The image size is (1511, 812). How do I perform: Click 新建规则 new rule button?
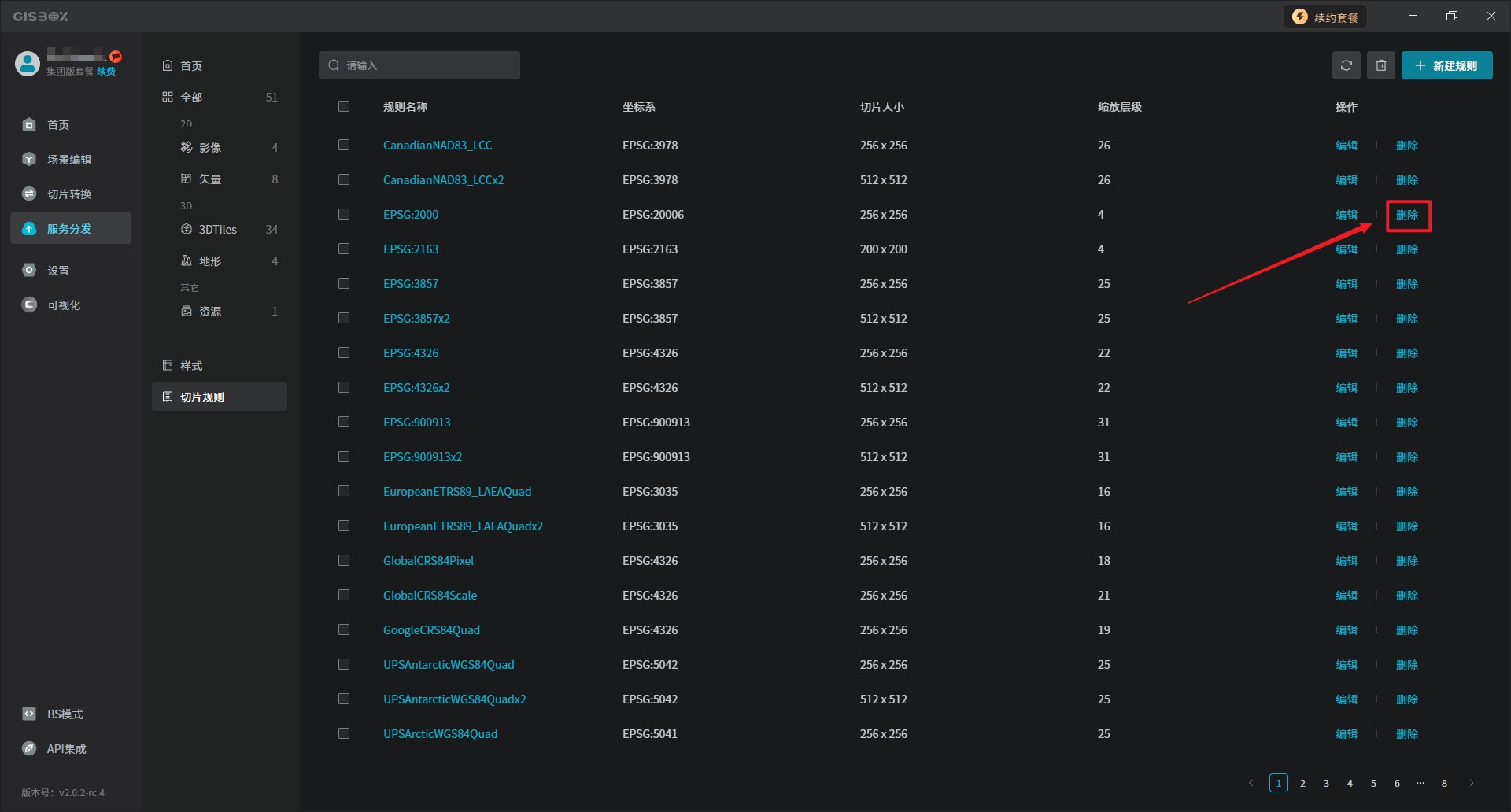(1446, 65)
